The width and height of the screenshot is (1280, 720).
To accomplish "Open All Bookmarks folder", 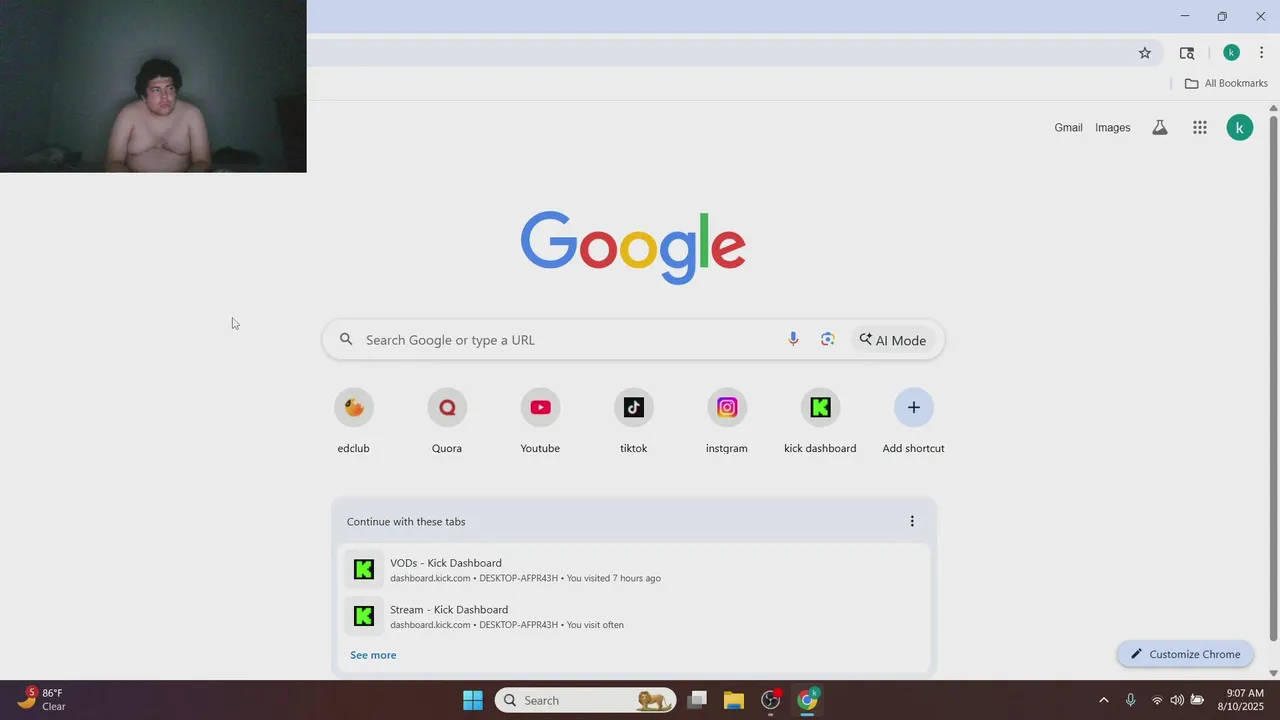I will point(1226,83).
